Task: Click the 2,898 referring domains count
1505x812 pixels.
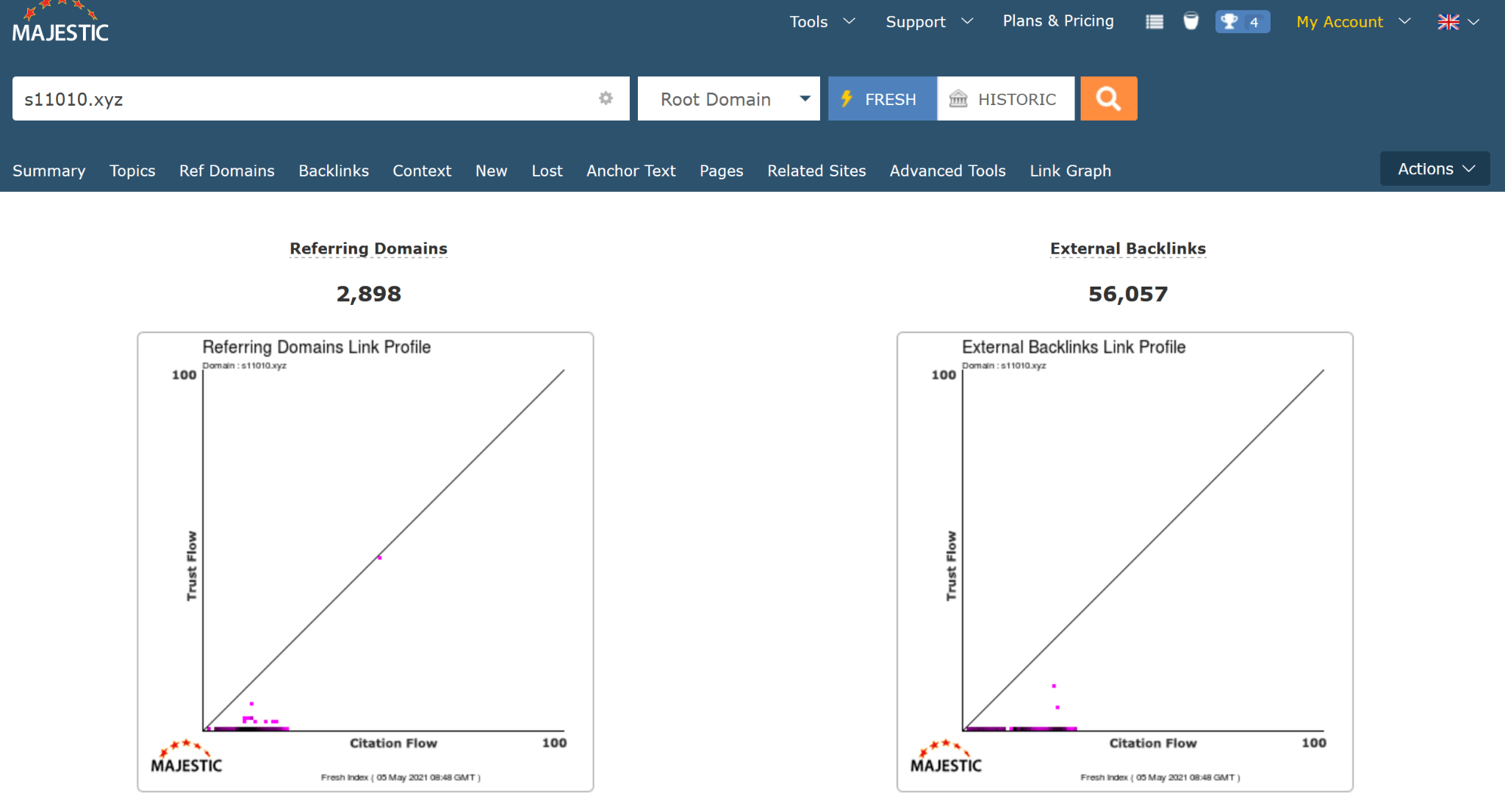Action: [368, 294]
